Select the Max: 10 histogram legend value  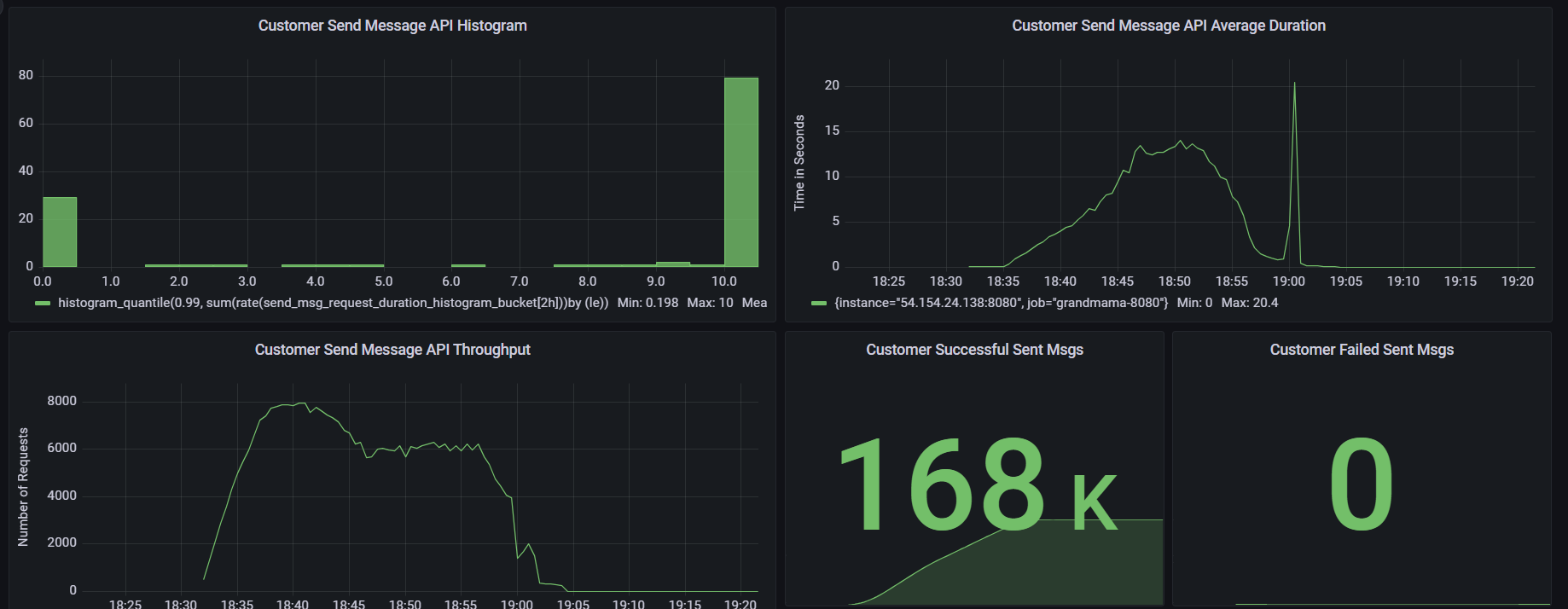point(710,304)
